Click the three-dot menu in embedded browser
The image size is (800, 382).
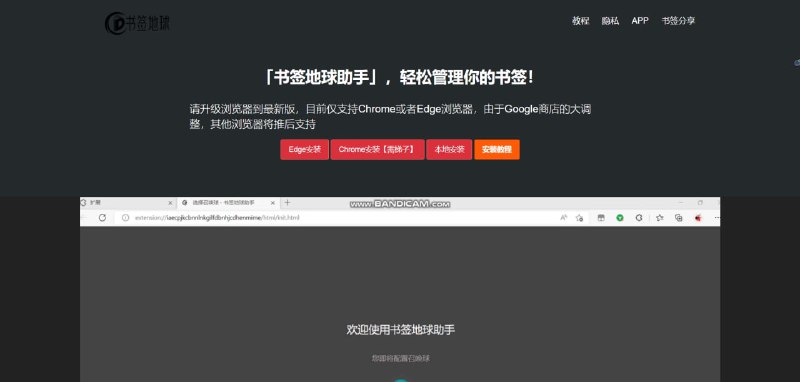coord(716,218)
